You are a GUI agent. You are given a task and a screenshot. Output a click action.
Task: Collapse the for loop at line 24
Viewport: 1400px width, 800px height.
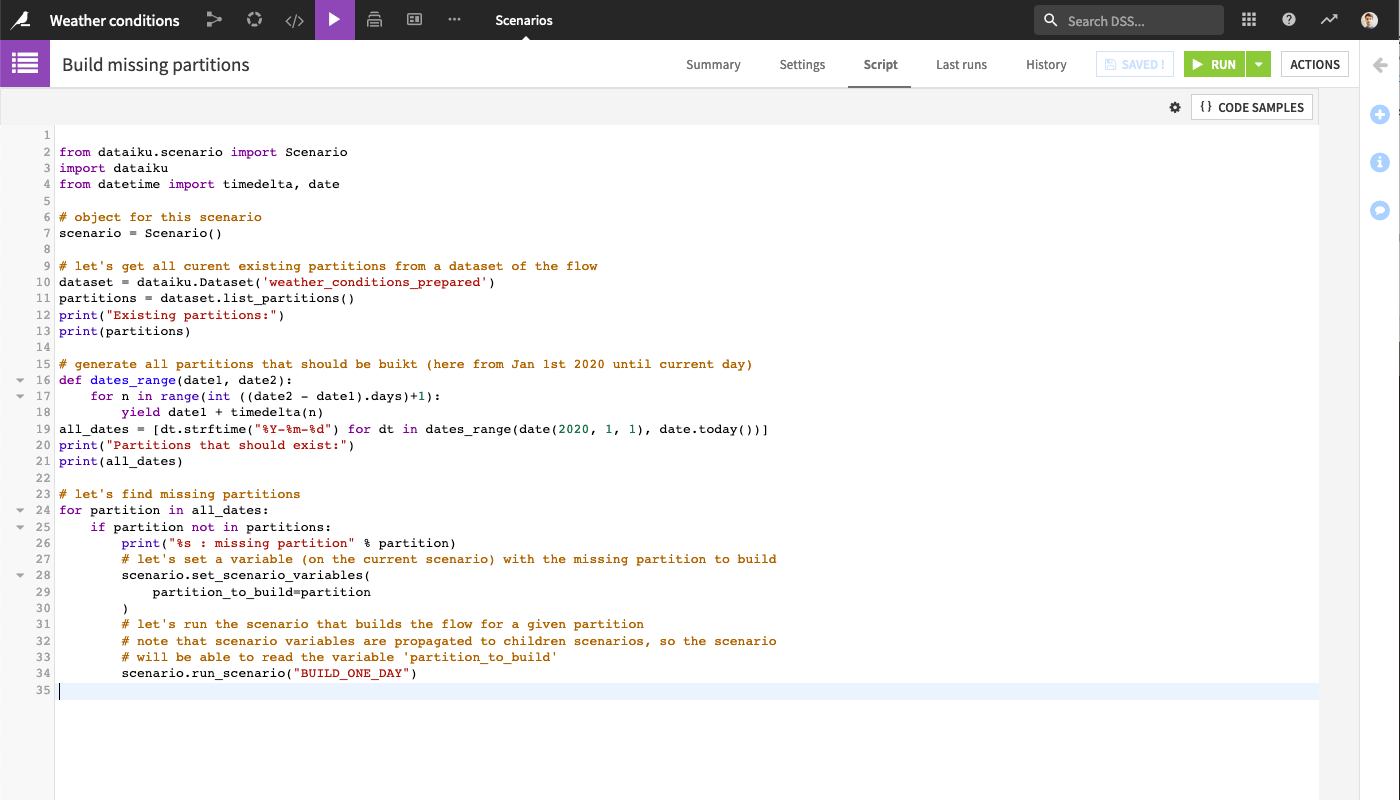(x=19, y=510)
